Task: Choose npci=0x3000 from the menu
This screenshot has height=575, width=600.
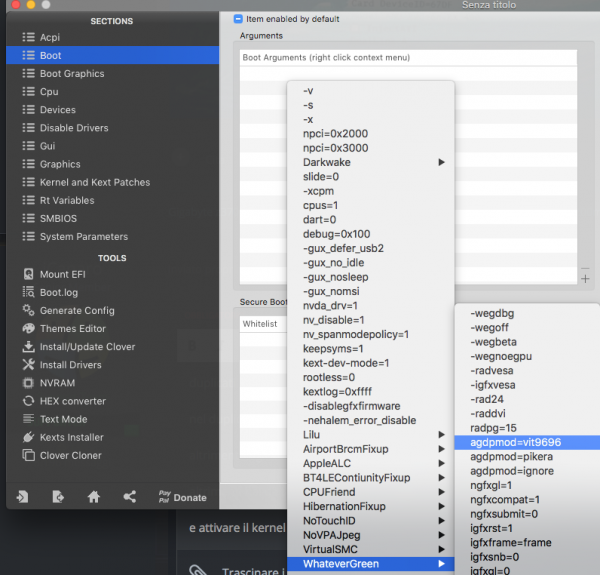Action: click(x=370, y=148)
